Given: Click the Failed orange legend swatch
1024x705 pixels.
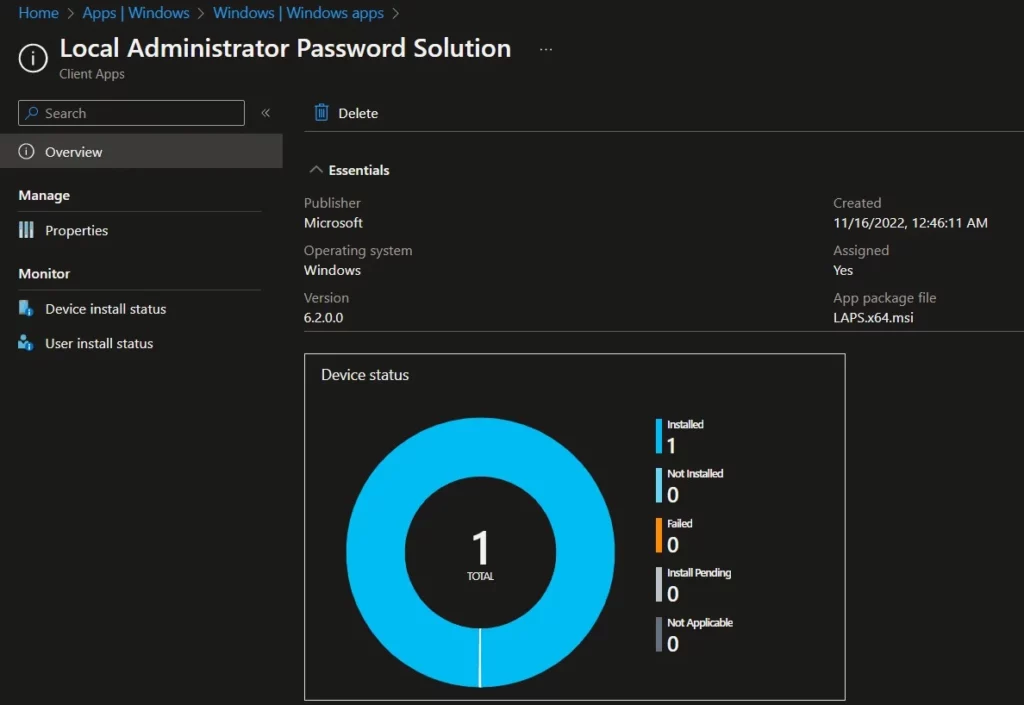Looking at the screenshot, I should pos(659,535).
